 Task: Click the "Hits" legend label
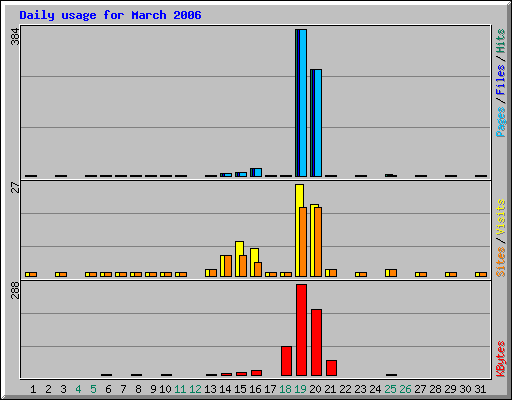pos(500,41)
